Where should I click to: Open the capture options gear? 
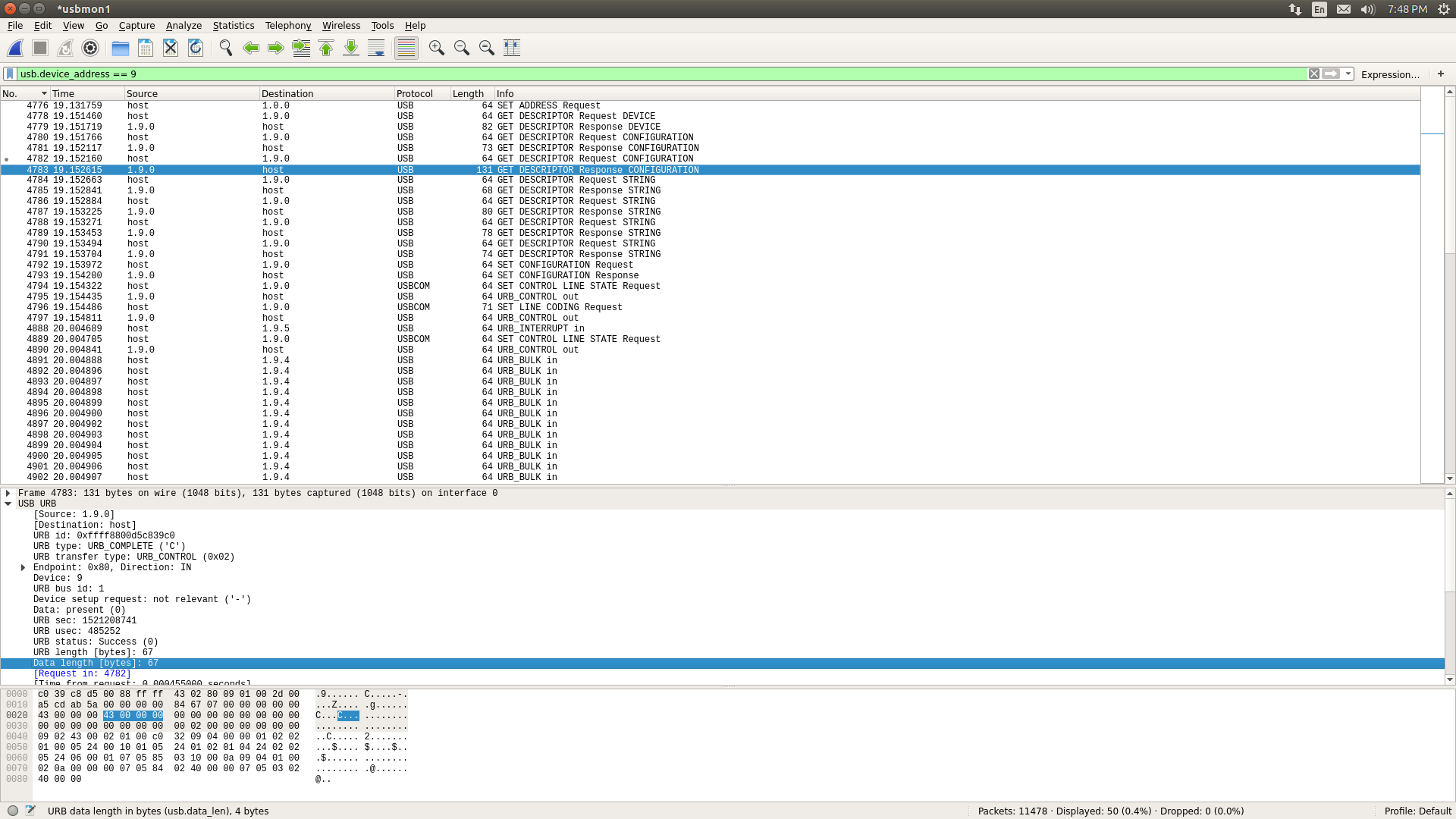[89, 47]
